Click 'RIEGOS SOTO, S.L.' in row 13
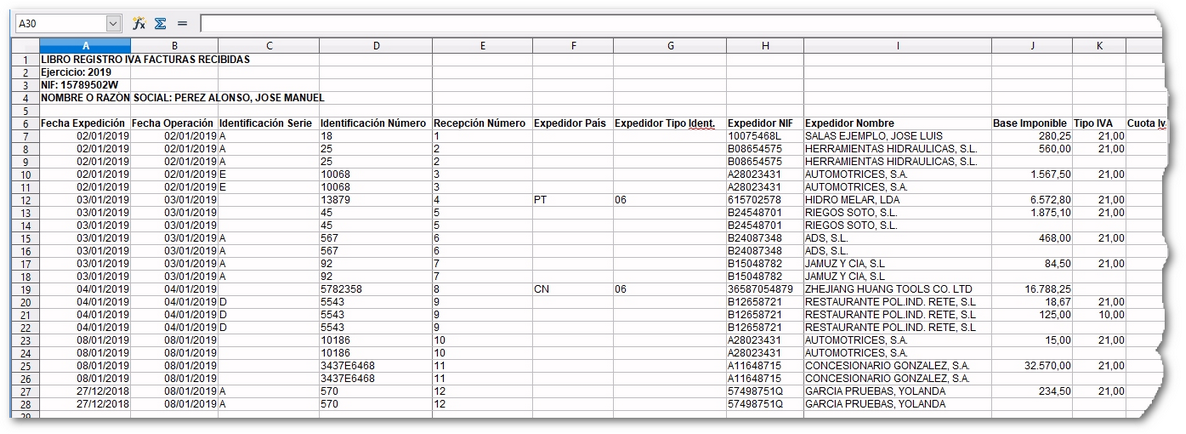 click(852, 212)
